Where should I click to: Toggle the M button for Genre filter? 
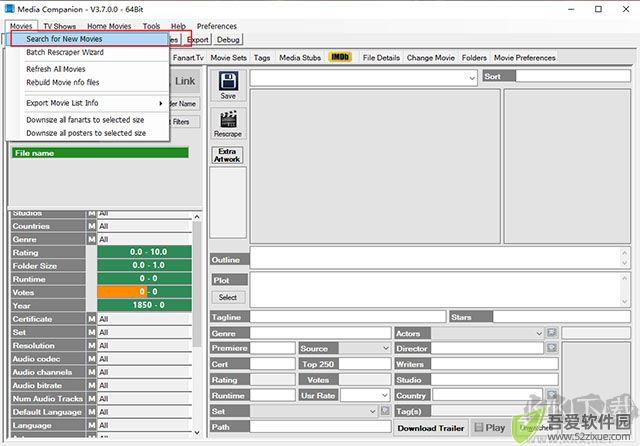[x=91, y=239]
